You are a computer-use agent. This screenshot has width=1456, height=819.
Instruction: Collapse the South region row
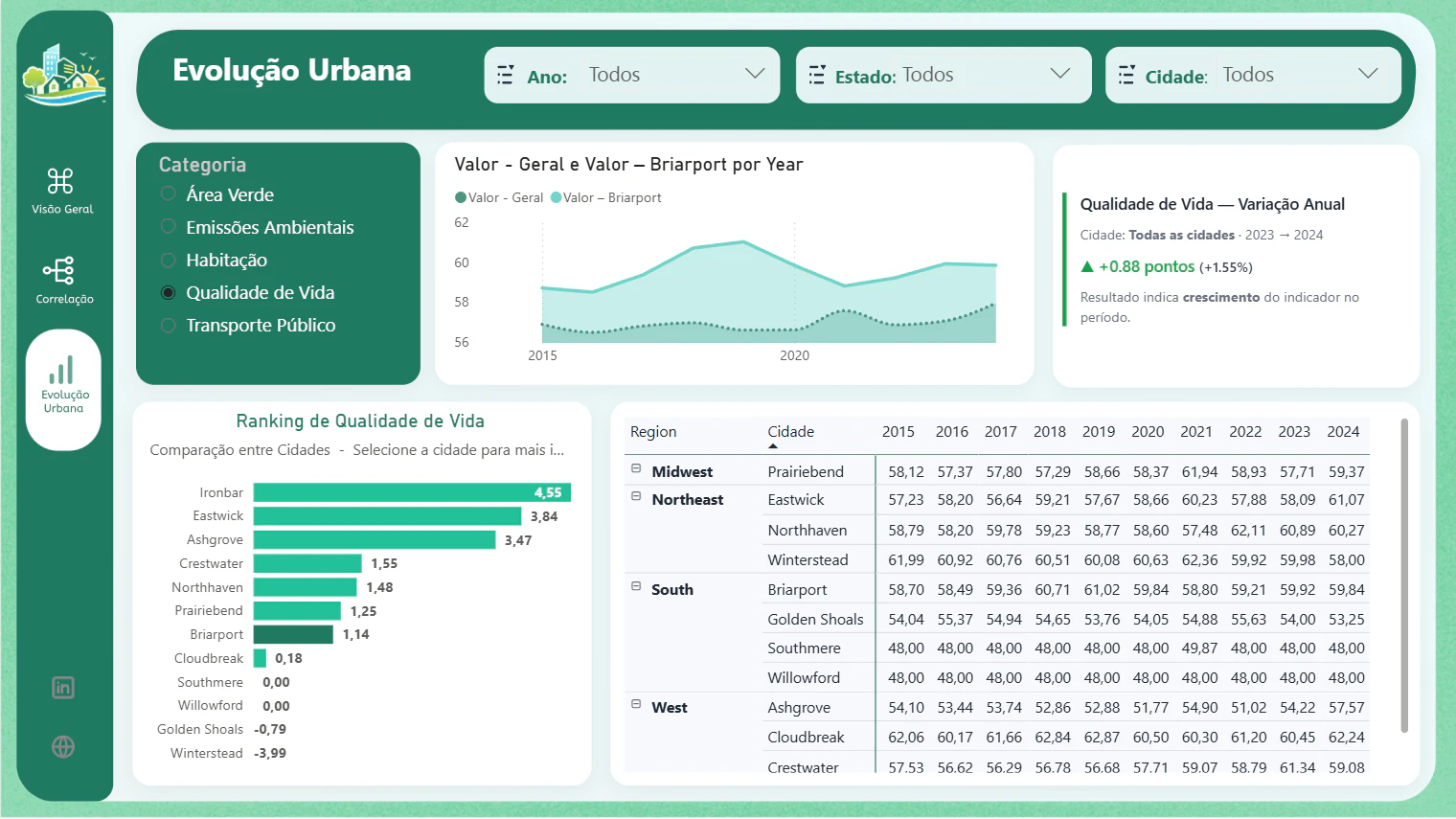click(636, 587)
